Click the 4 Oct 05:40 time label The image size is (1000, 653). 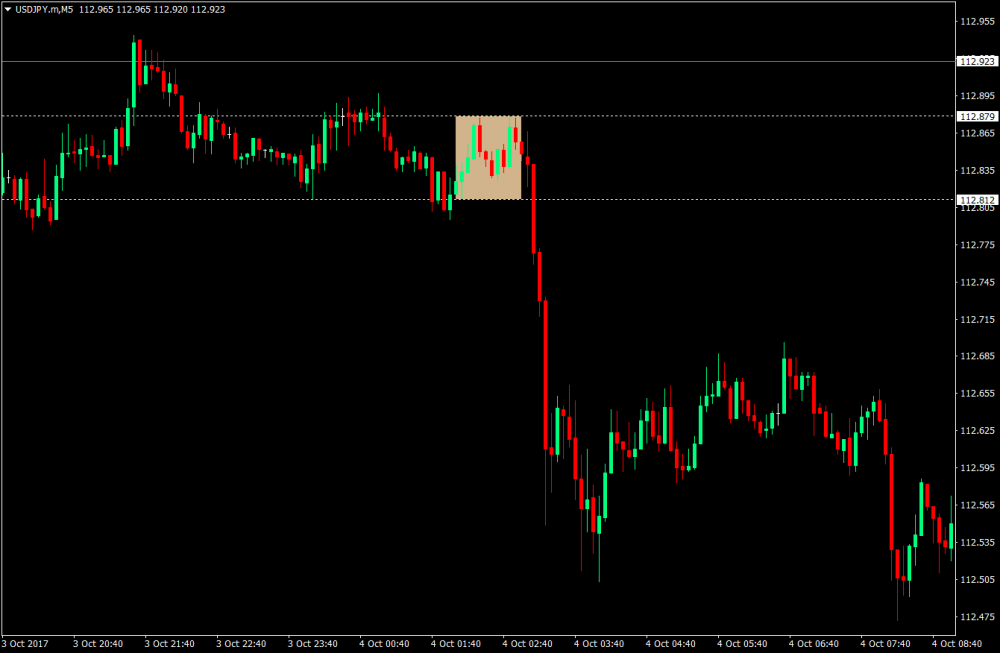tap(741, 643)
